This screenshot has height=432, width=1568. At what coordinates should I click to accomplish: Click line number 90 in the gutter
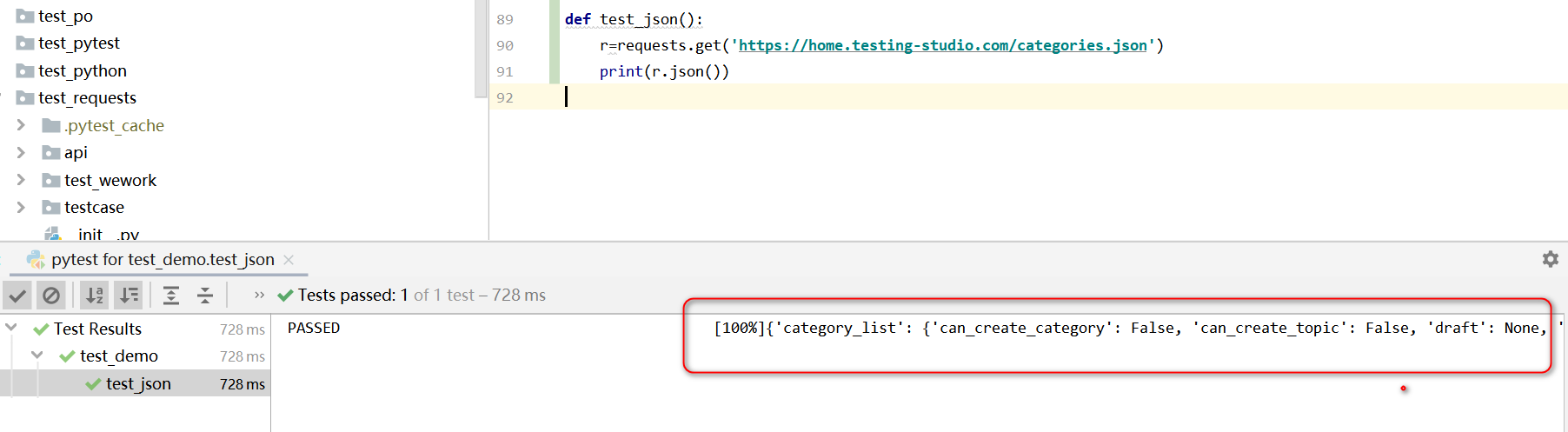coord(505,45)
